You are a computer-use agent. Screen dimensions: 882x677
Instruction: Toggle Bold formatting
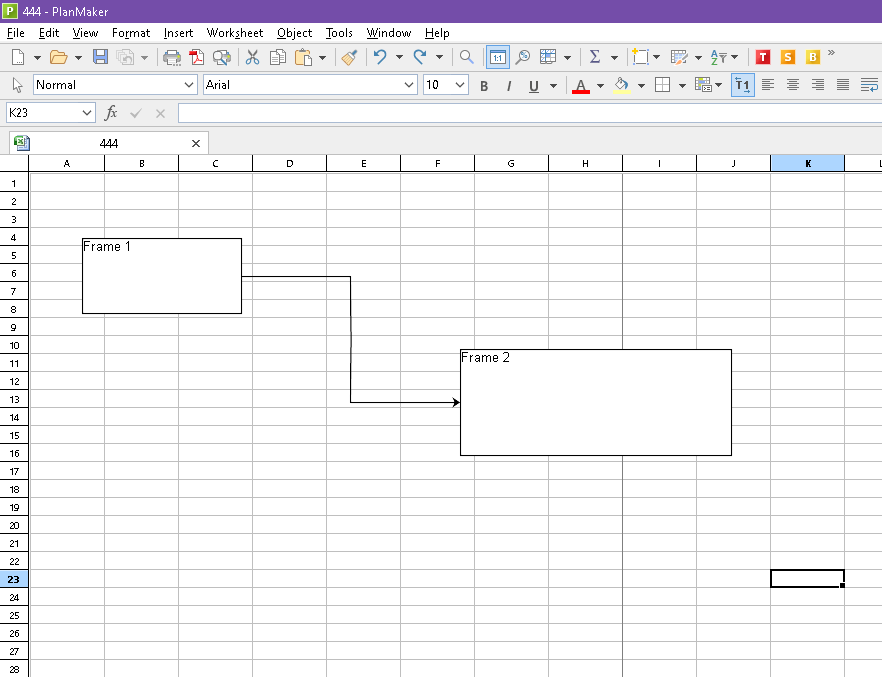point(484,86)
